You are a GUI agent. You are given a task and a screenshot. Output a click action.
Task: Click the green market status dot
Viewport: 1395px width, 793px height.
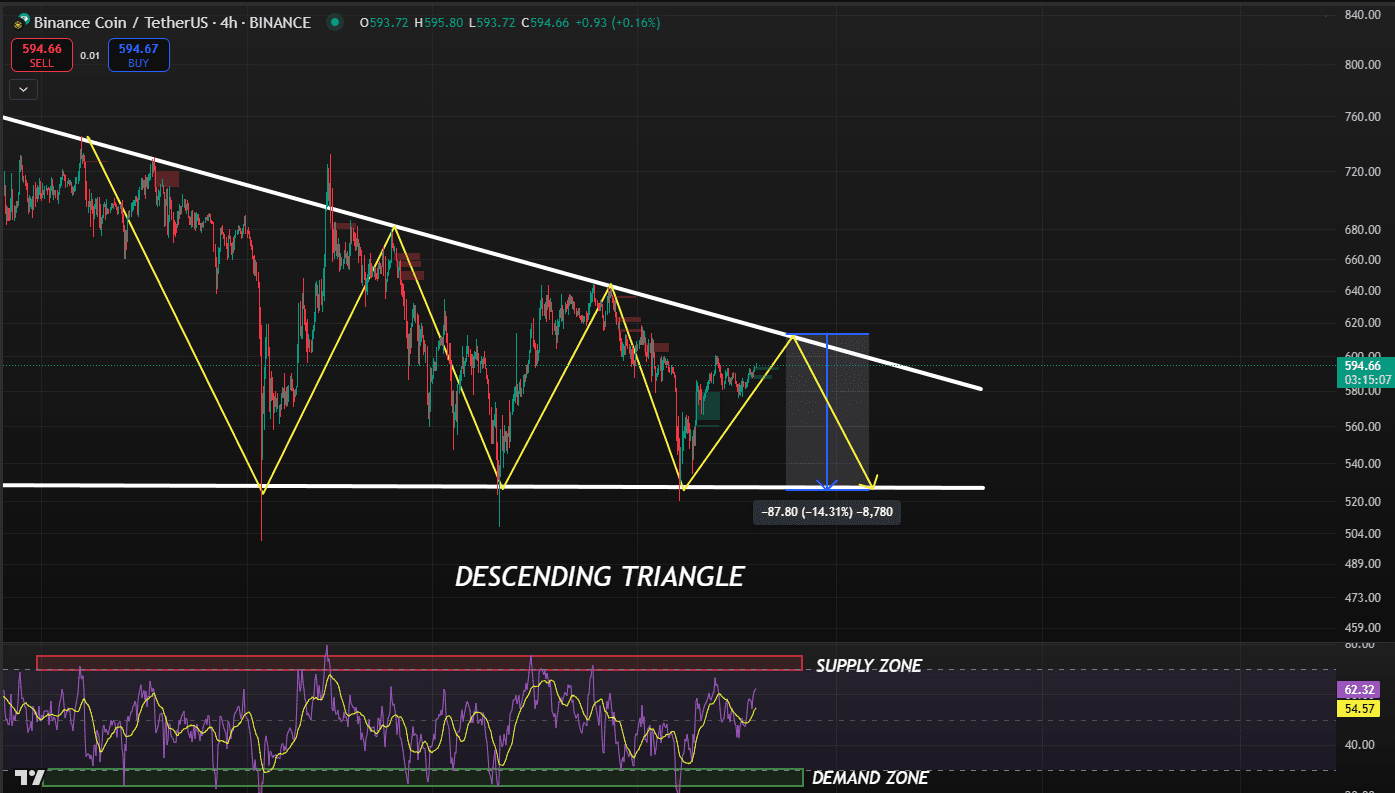pyautogui.click(x=334, y=22)
